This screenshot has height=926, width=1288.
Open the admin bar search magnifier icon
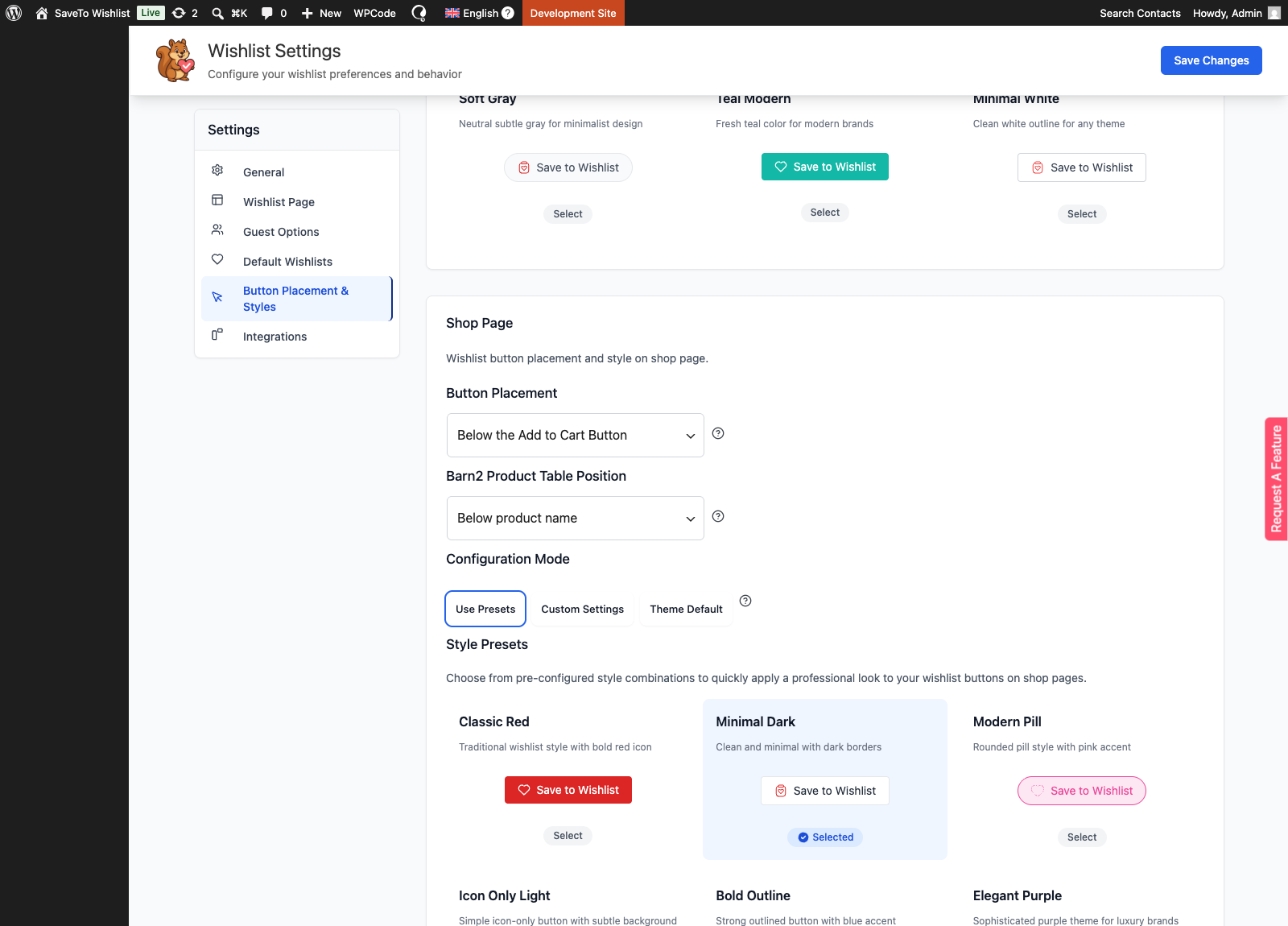tap(217, 13)
